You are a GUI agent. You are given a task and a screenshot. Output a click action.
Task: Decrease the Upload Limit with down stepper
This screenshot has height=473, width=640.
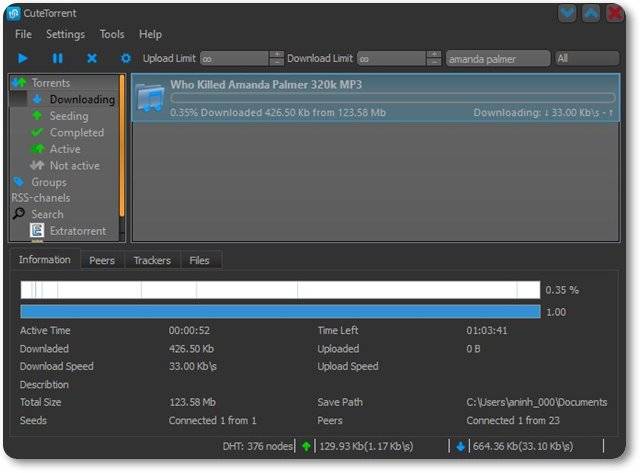[277, 62]
